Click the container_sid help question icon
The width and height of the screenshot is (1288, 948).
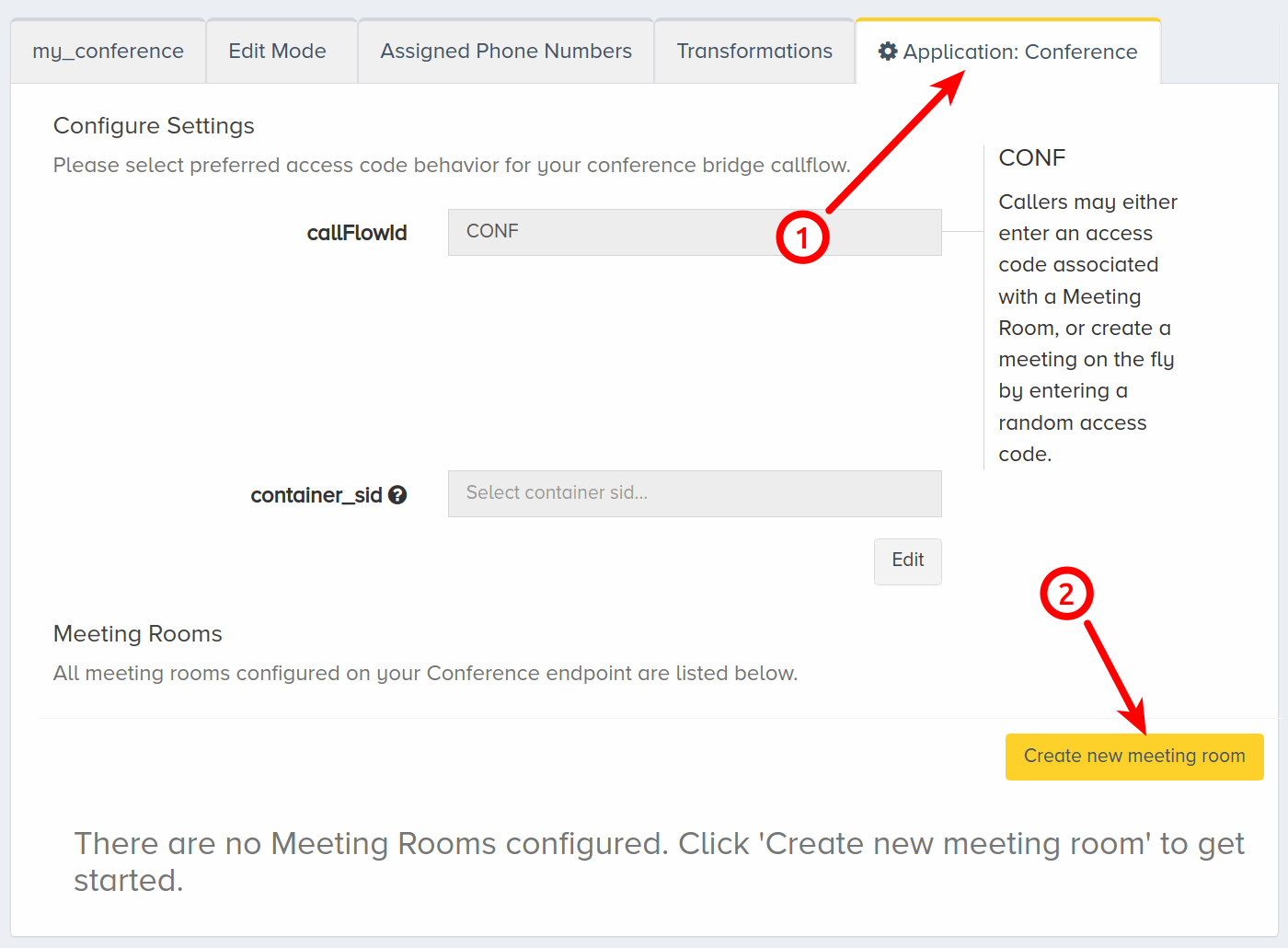point(397,495)
